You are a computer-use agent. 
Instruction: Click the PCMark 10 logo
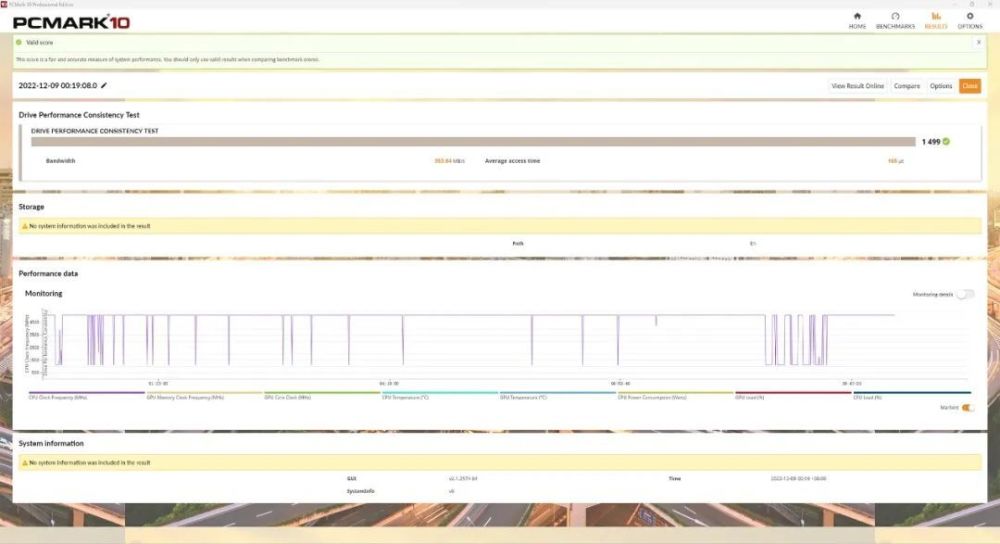71,22
